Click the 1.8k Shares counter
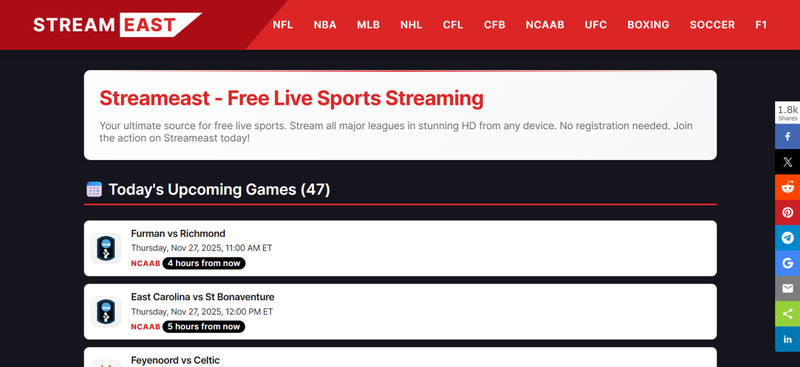800x367 pixels. tap(787, 113)
